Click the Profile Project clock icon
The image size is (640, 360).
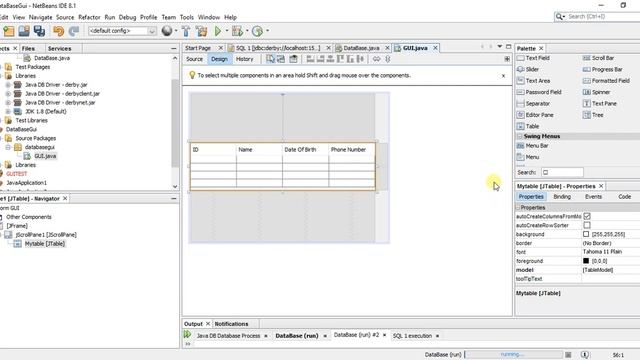(257, 31)
